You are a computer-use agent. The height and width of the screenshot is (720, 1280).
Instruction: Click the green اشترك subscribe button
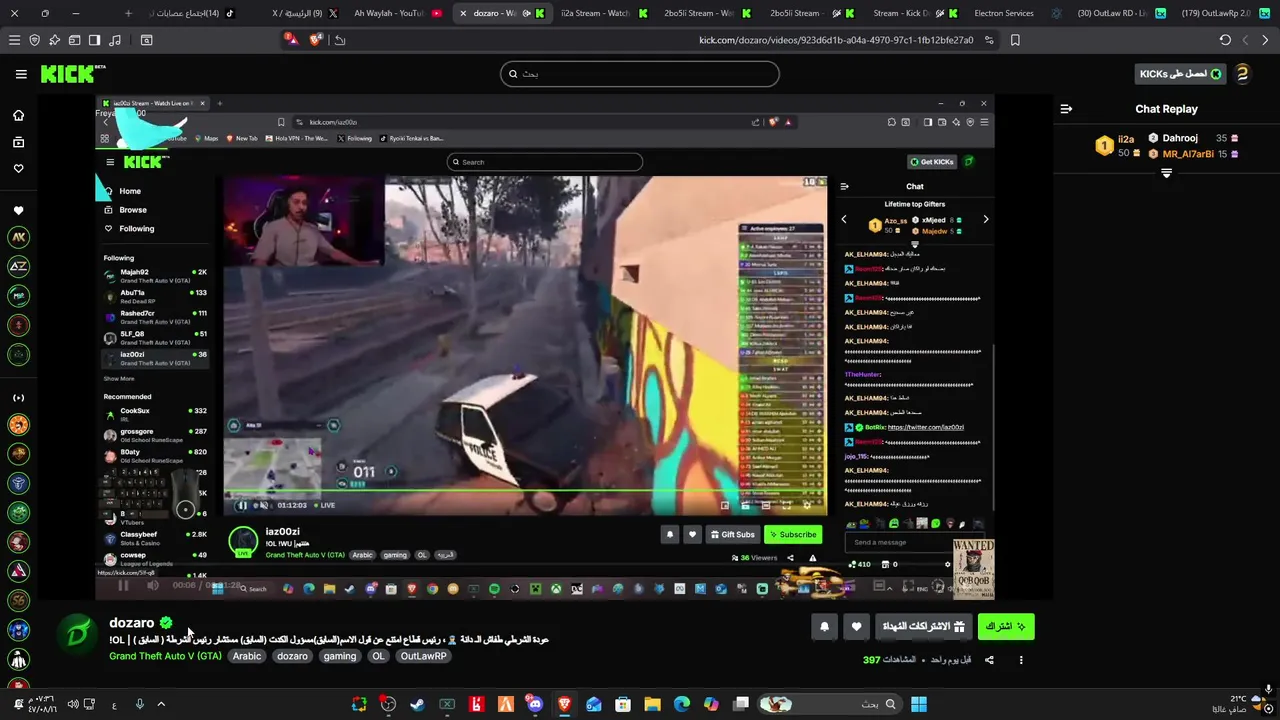(1006, 627)
